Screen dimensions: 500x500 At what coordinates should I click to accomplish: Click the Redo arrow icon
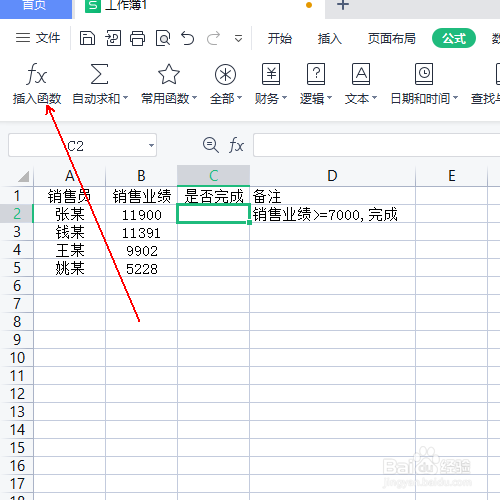(213, 38)
